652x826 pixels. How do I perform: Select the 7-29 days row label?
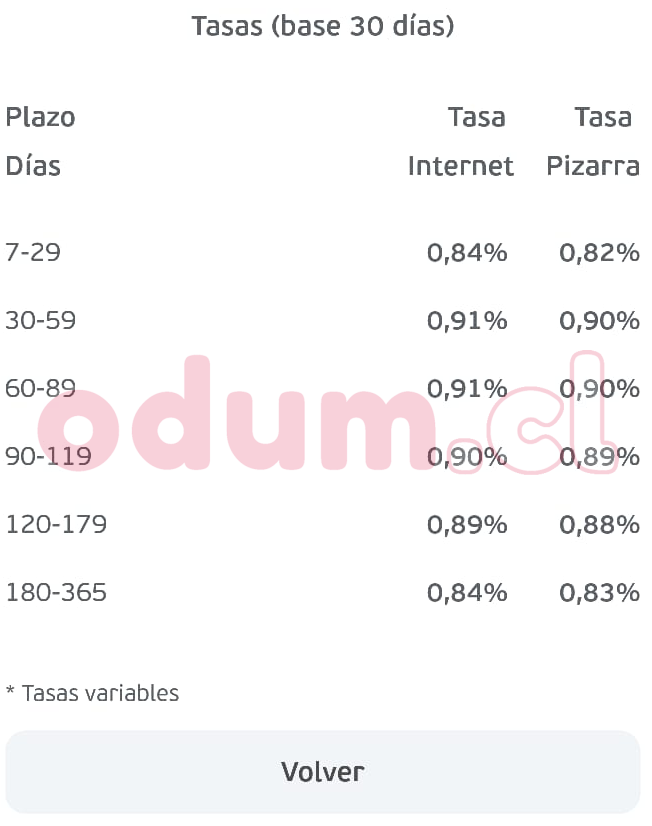click(33, 252)
